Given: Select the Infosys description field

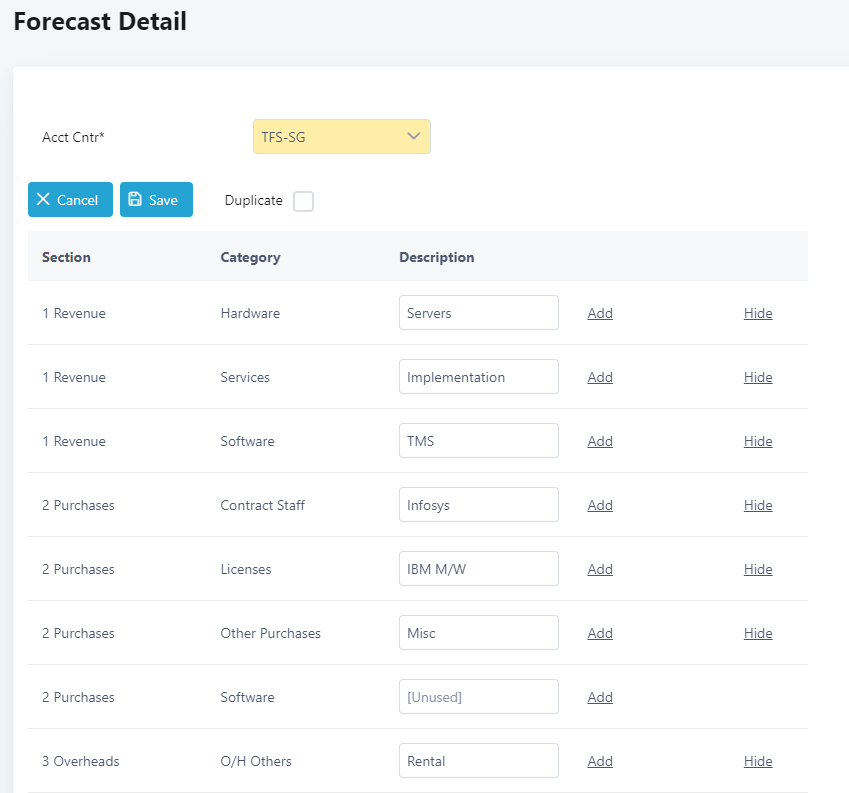Looking at the screenshot, I should [478, 505].
